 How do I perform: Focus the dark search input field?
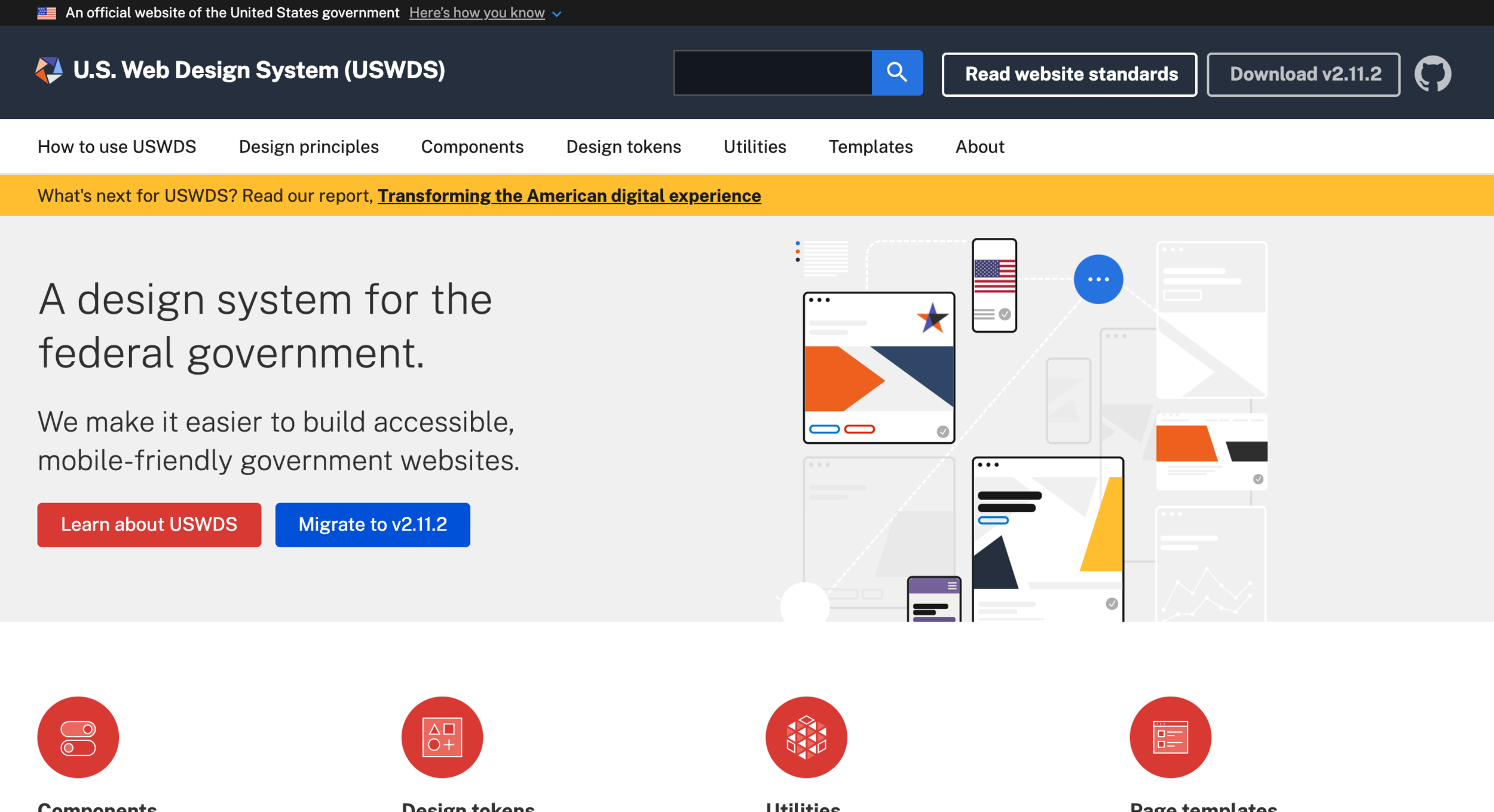[x=772, y=73]
